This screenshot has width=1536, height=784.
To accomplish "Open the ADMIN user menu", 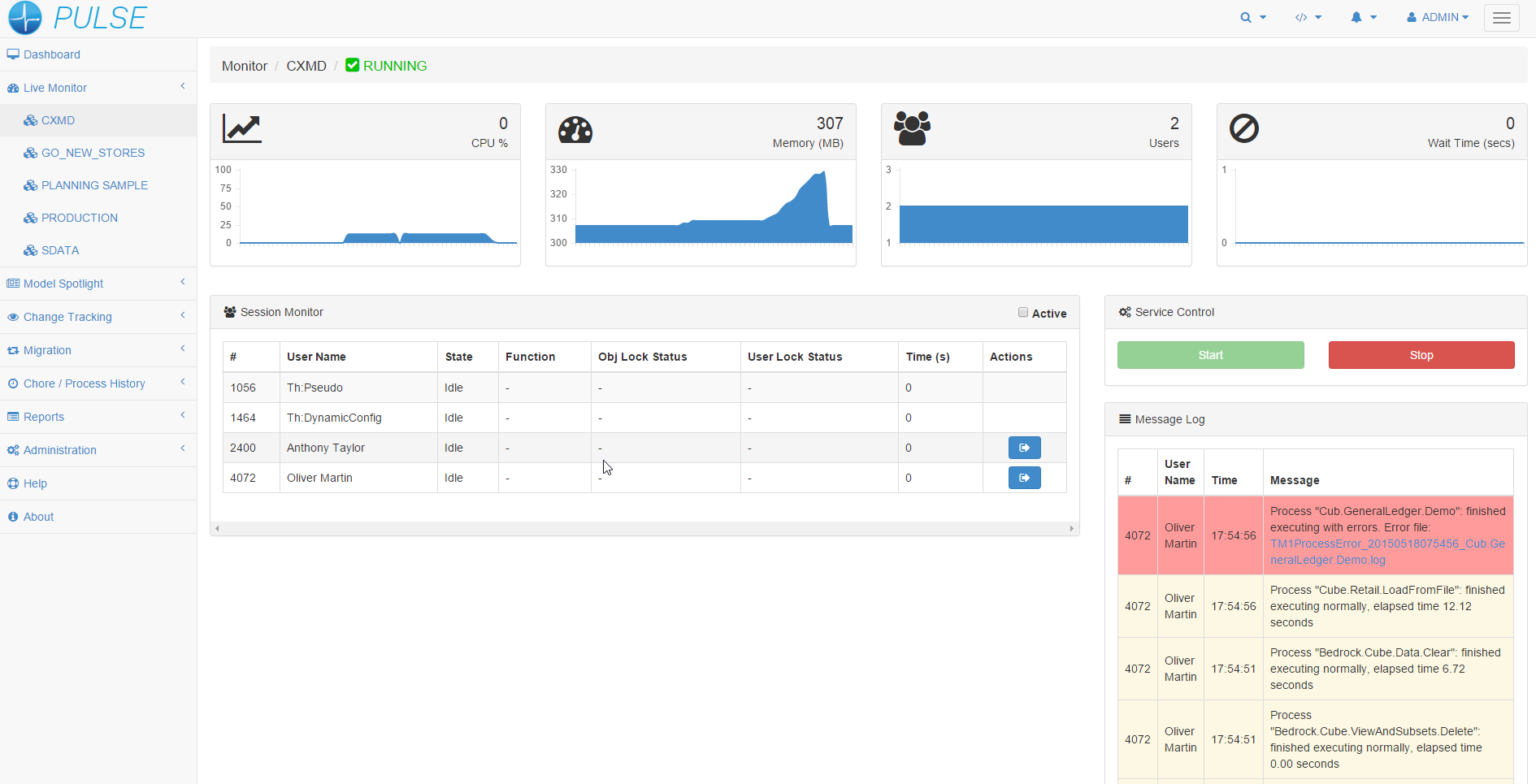I will [1438, 17].
